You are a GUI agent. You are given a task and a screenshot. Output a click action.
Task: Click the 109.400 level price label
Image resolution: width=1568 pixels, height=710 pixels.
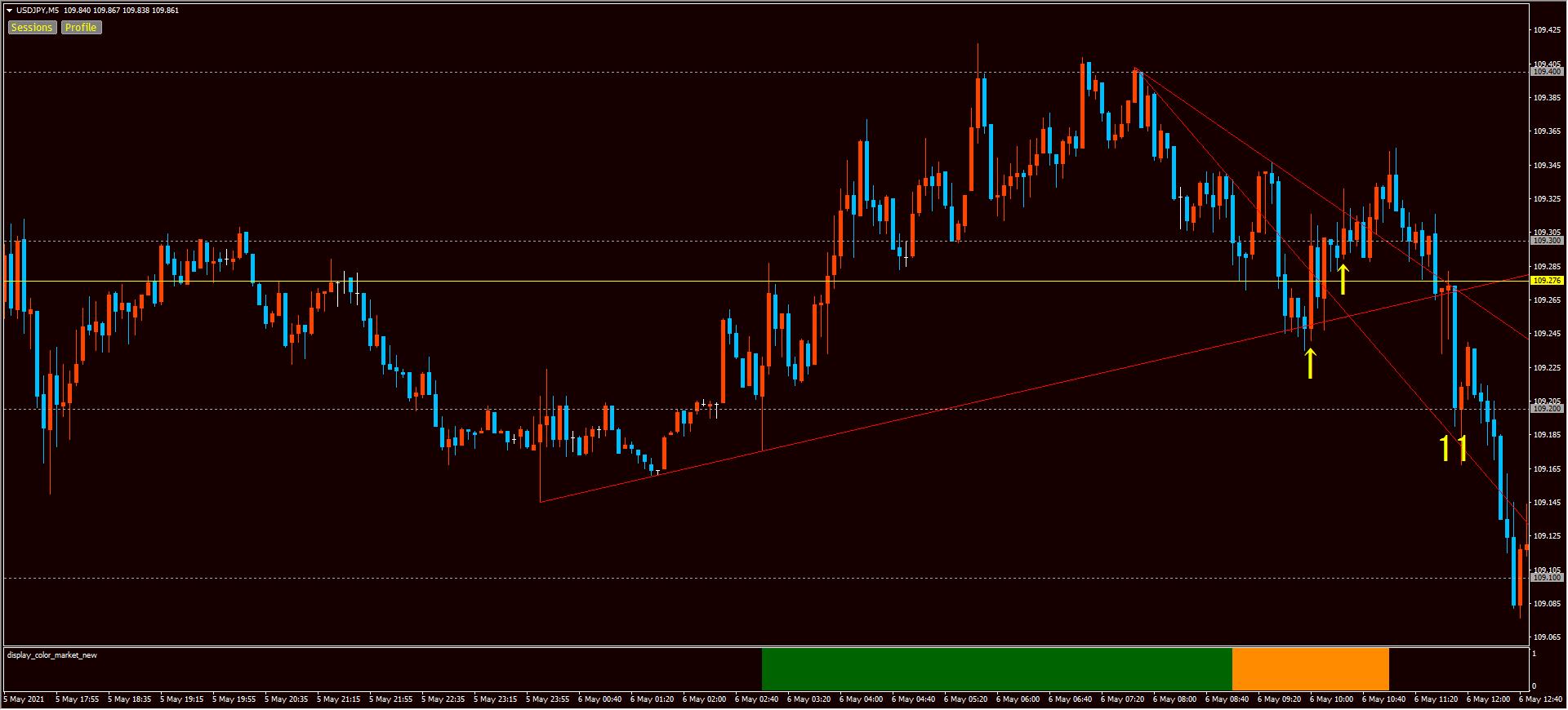[1547, 72]
